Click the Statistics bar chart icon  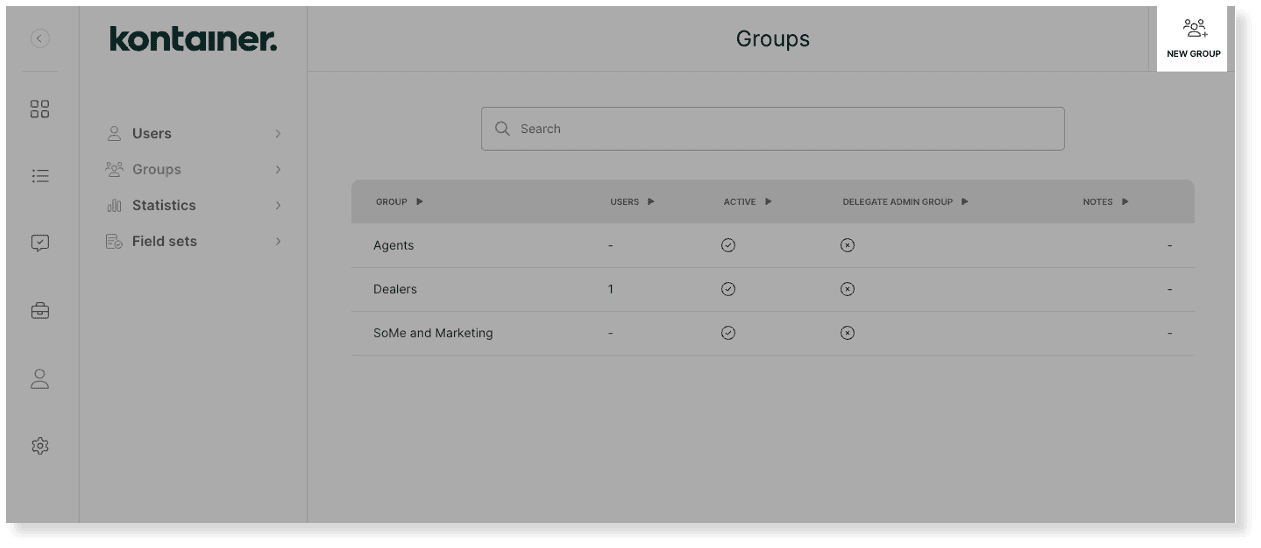[114, 205]
